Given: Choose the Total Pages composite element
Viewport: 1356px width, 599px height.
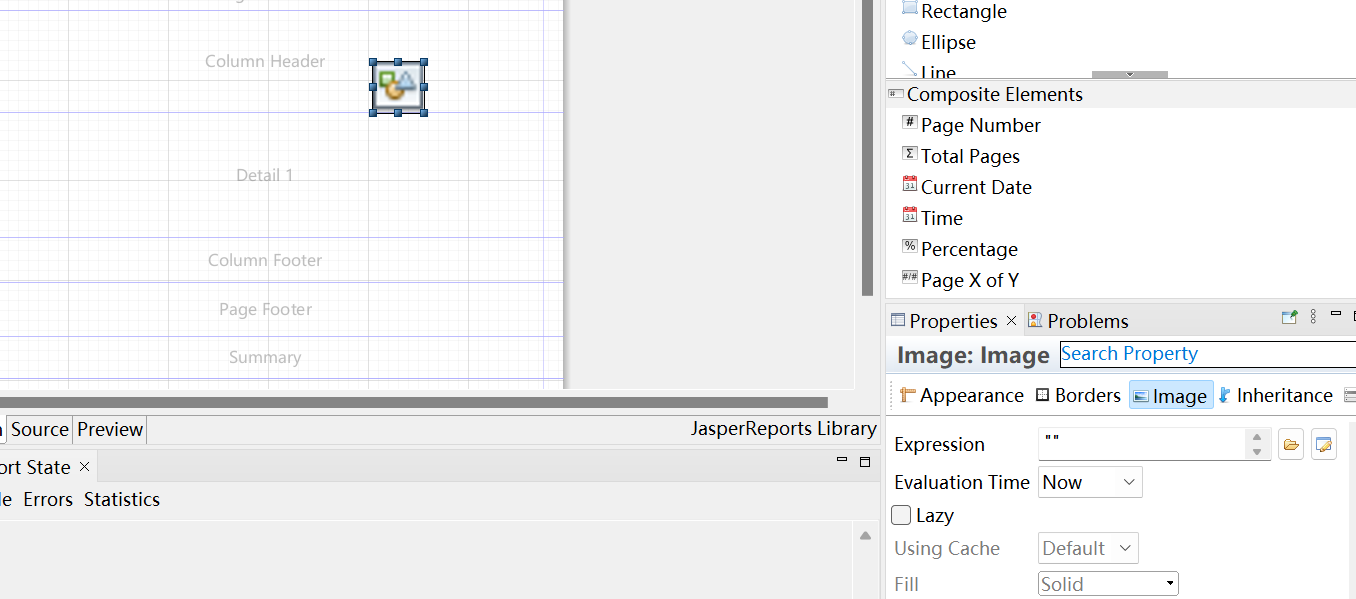Looking at the screenshot, I should pos(961,156).
